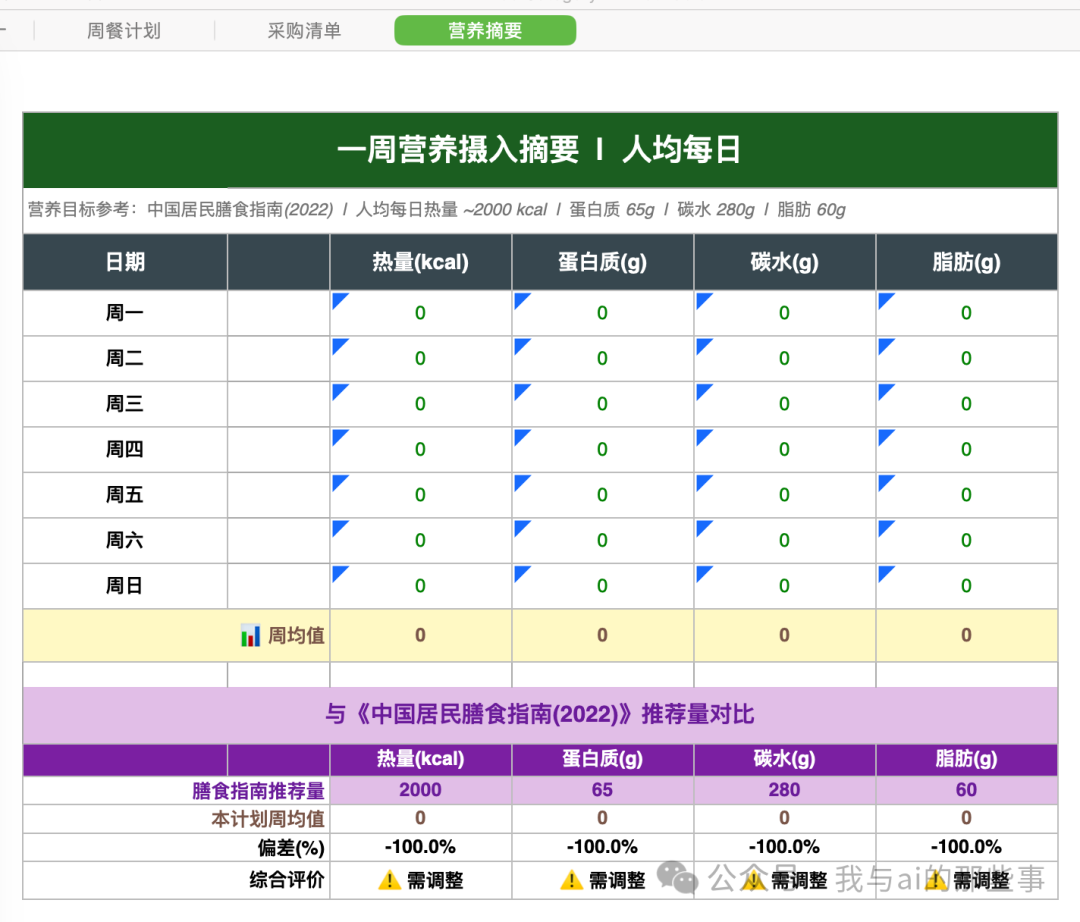This screenshot has height=922, width=1080.
Task: Click comment marker in 周一 热量 cell
Action: click(338, 298)
